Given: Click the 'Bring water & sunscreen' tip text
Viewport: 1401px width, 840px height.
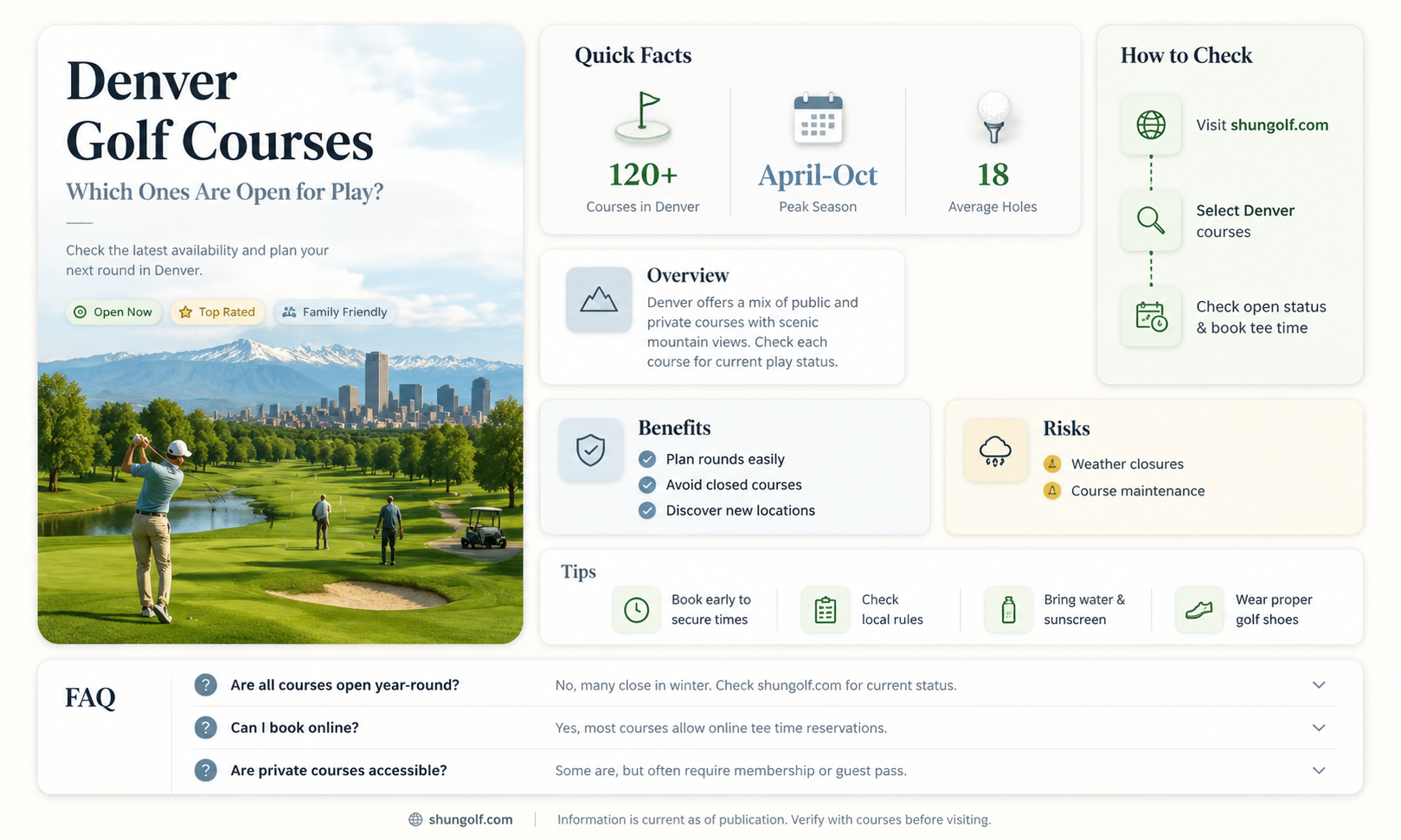Looking at the screenshot, I should (1084, 609).
